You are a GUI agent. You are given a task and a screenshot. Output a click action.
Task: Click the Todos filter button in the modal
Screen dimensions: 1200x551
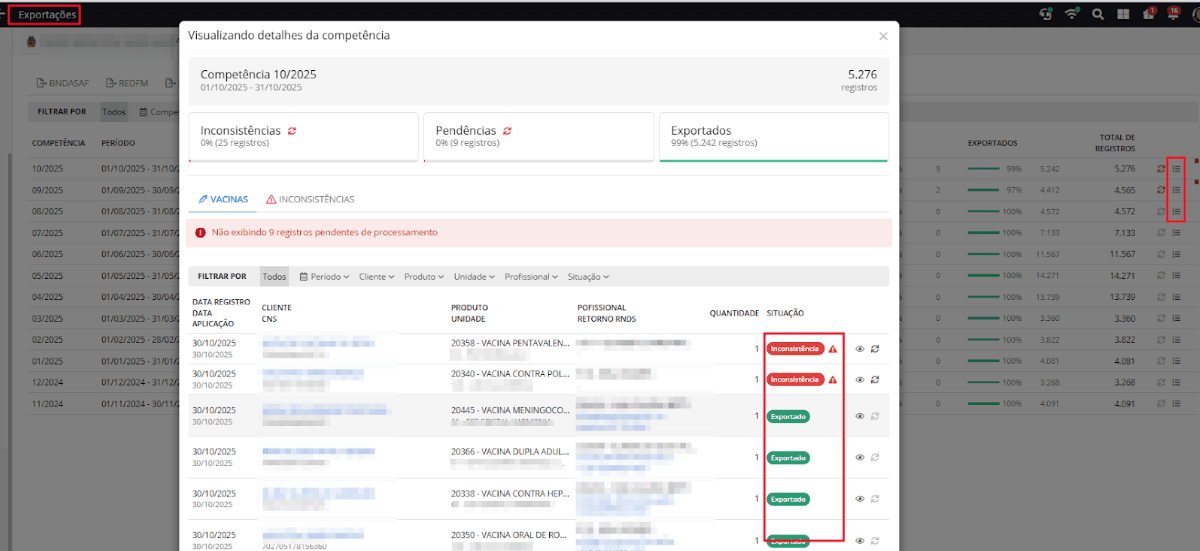274,276
